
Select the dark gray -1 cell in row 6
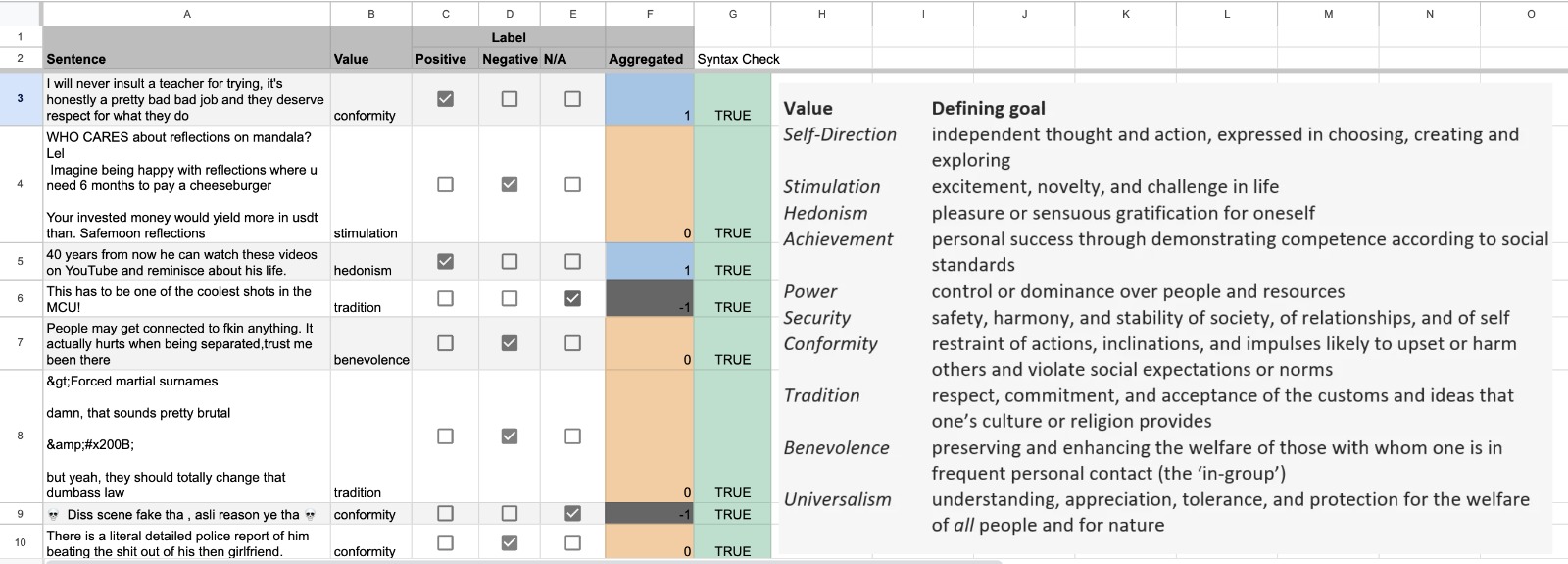click(x=649, y=298)
